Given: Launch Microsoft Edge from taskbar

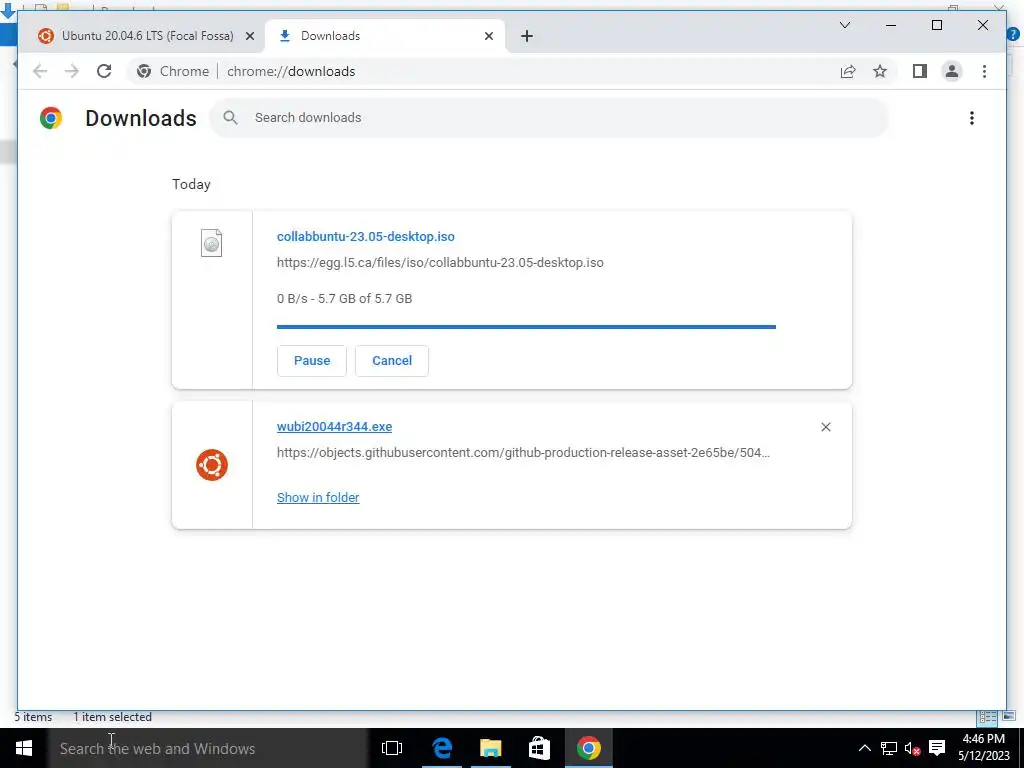Looking at the screenshot, I should coord(442,748).
